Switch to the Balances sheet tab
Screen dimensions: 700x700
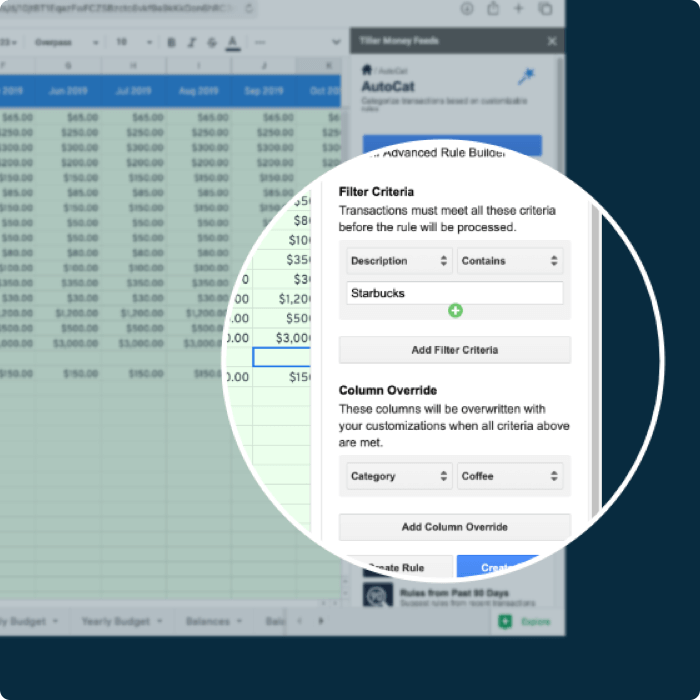(x=208, y=621)
